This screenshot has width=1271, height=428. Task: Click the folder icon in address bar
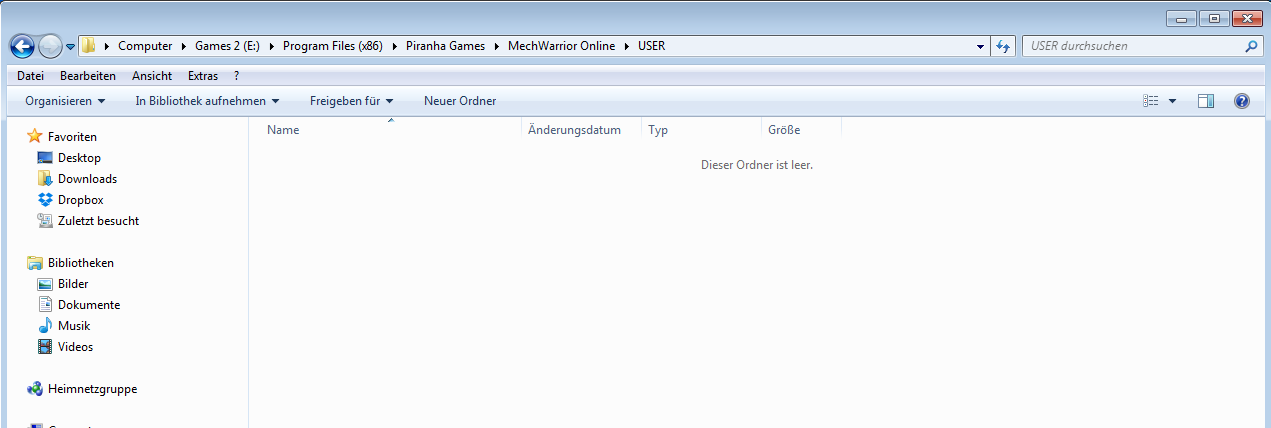point(89,46)
